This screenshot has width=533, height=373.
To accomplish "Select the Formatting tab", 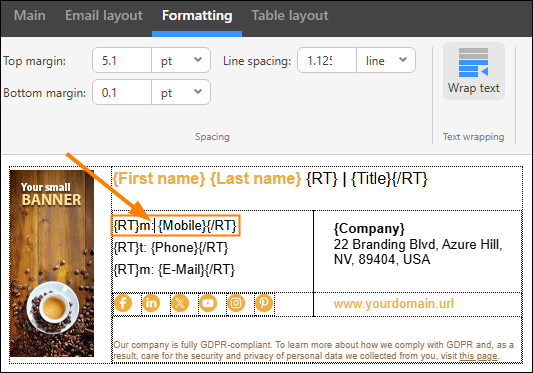I will click(x=197, y=16).
